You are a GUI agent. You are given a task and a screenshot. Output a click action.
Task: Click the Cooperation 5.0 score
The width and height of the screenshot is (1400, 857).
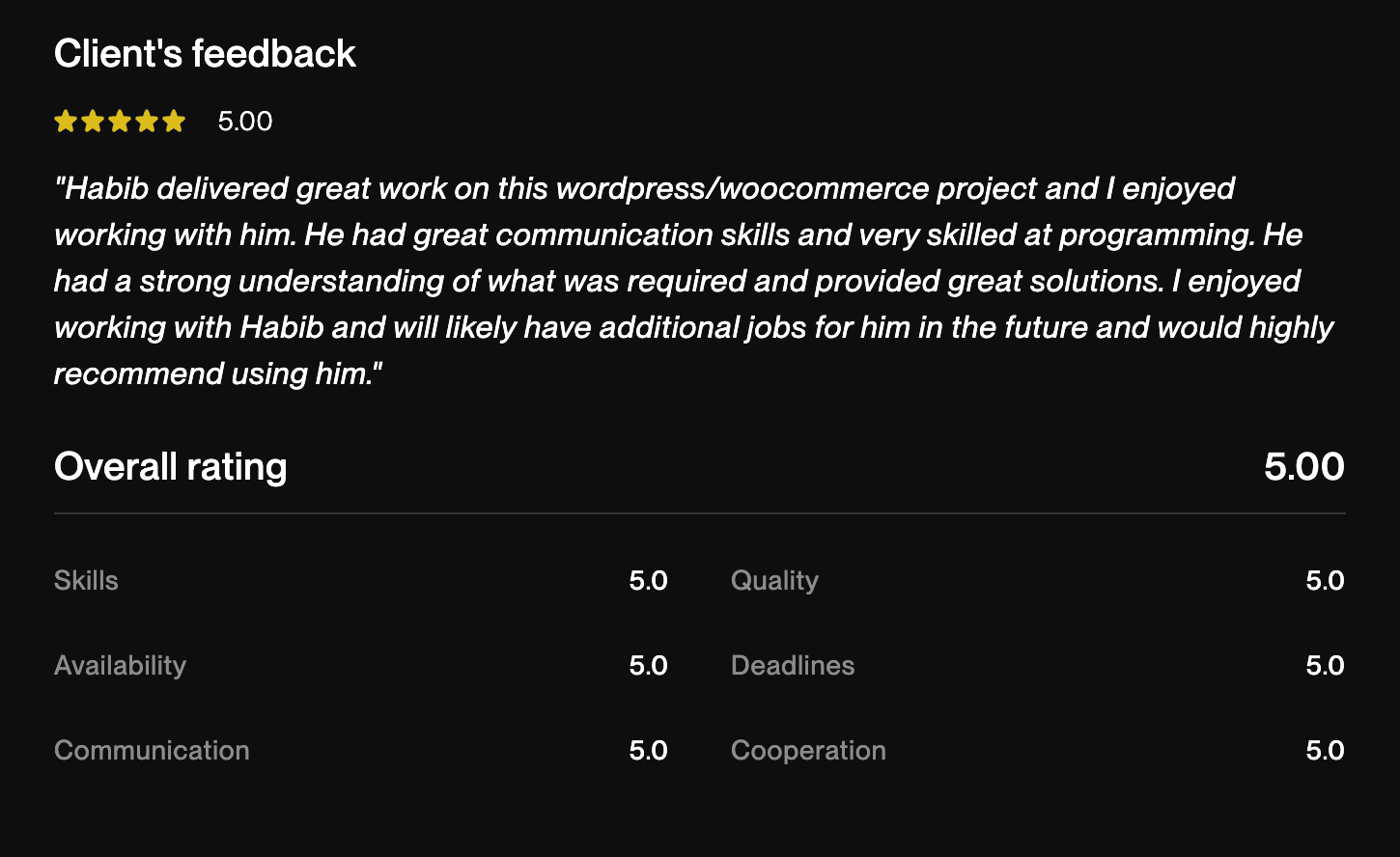pyautogui.click(x=1325, y=751)
